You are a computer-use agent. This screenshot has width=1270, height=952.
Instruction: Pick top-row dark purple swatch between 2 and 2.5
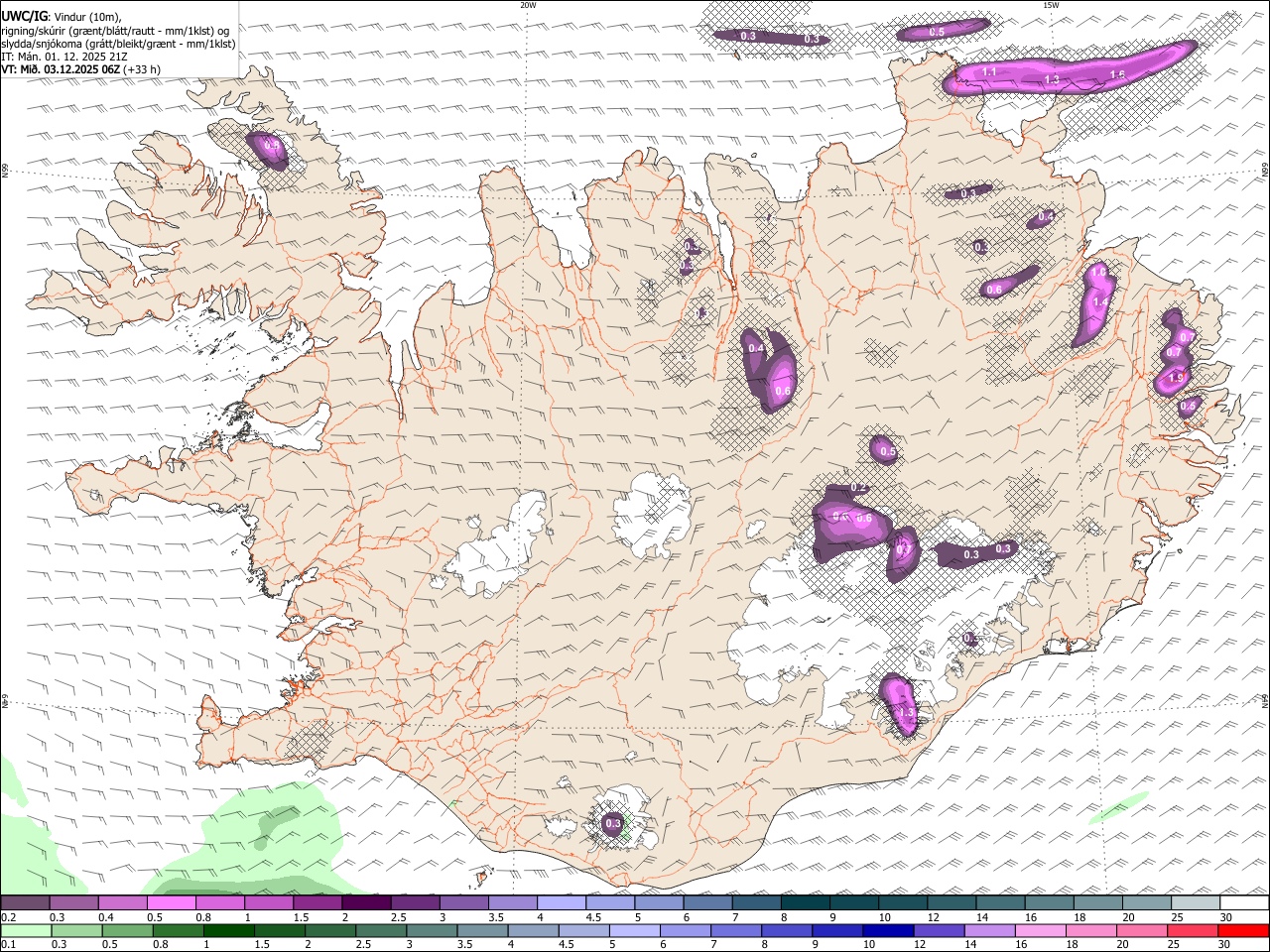(x=366, y=903)
